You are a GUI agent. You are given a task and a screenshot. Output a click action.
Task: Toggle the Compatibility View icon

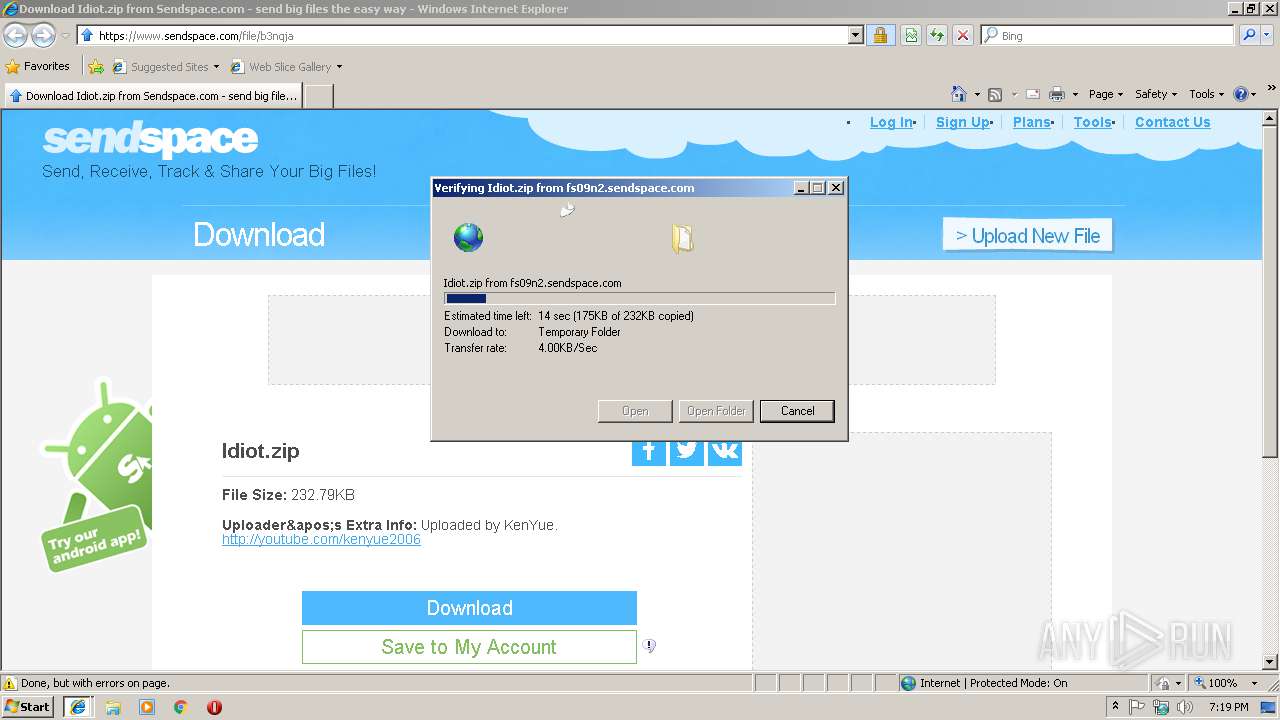[911, 35]
